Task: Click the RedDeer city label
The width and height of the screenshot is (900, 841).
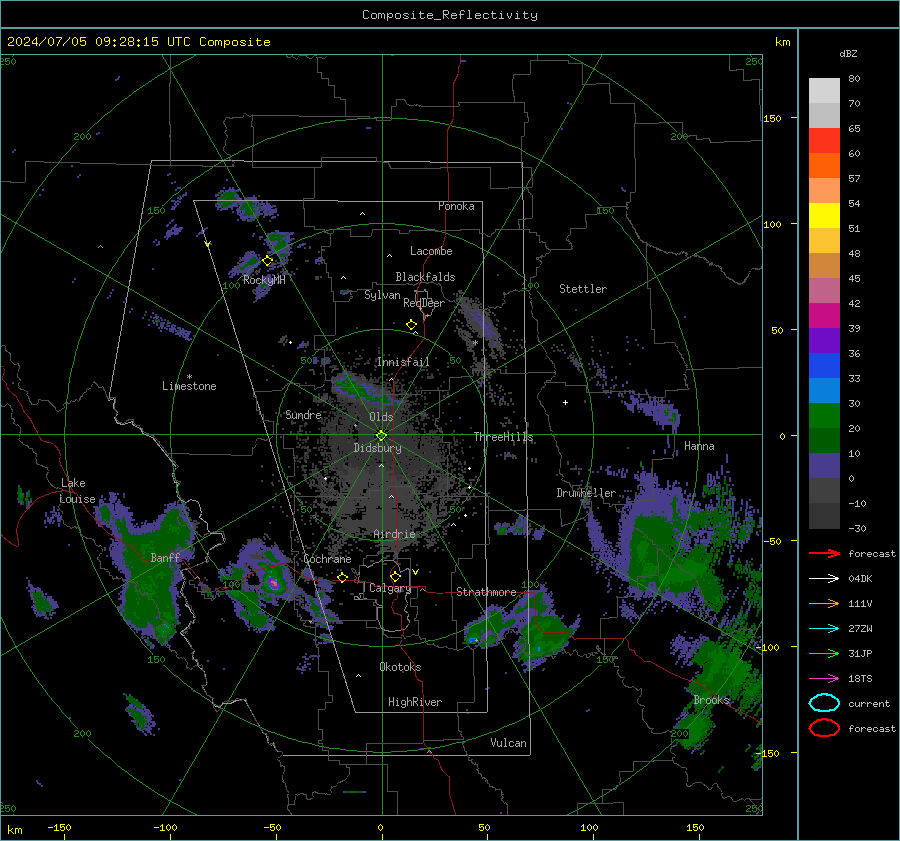Action: (x=424, y=303)
